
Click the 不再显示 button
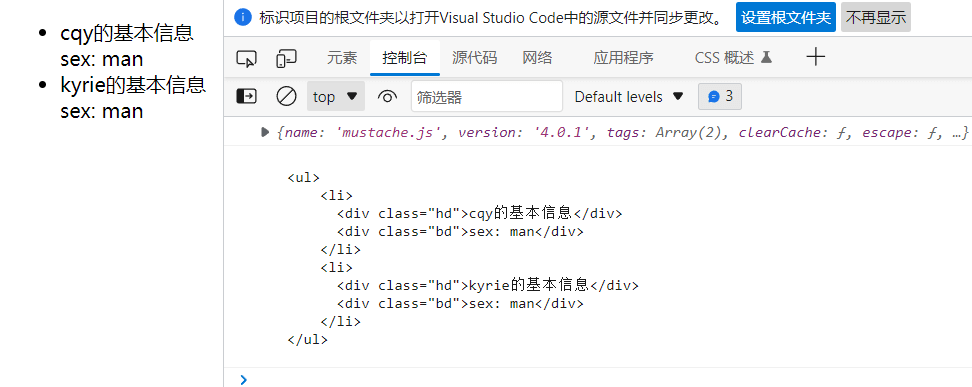coord(876,17)
